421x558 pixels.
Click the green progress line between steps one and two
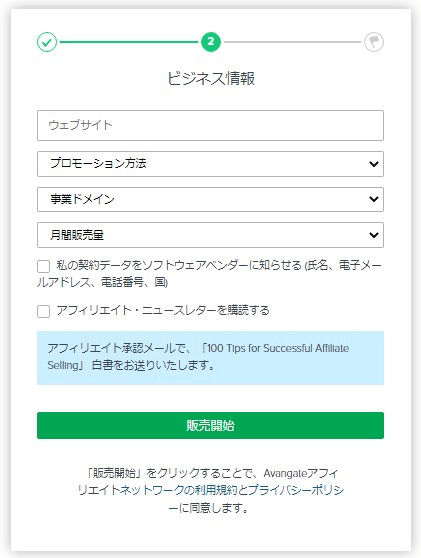pos(129,42)
